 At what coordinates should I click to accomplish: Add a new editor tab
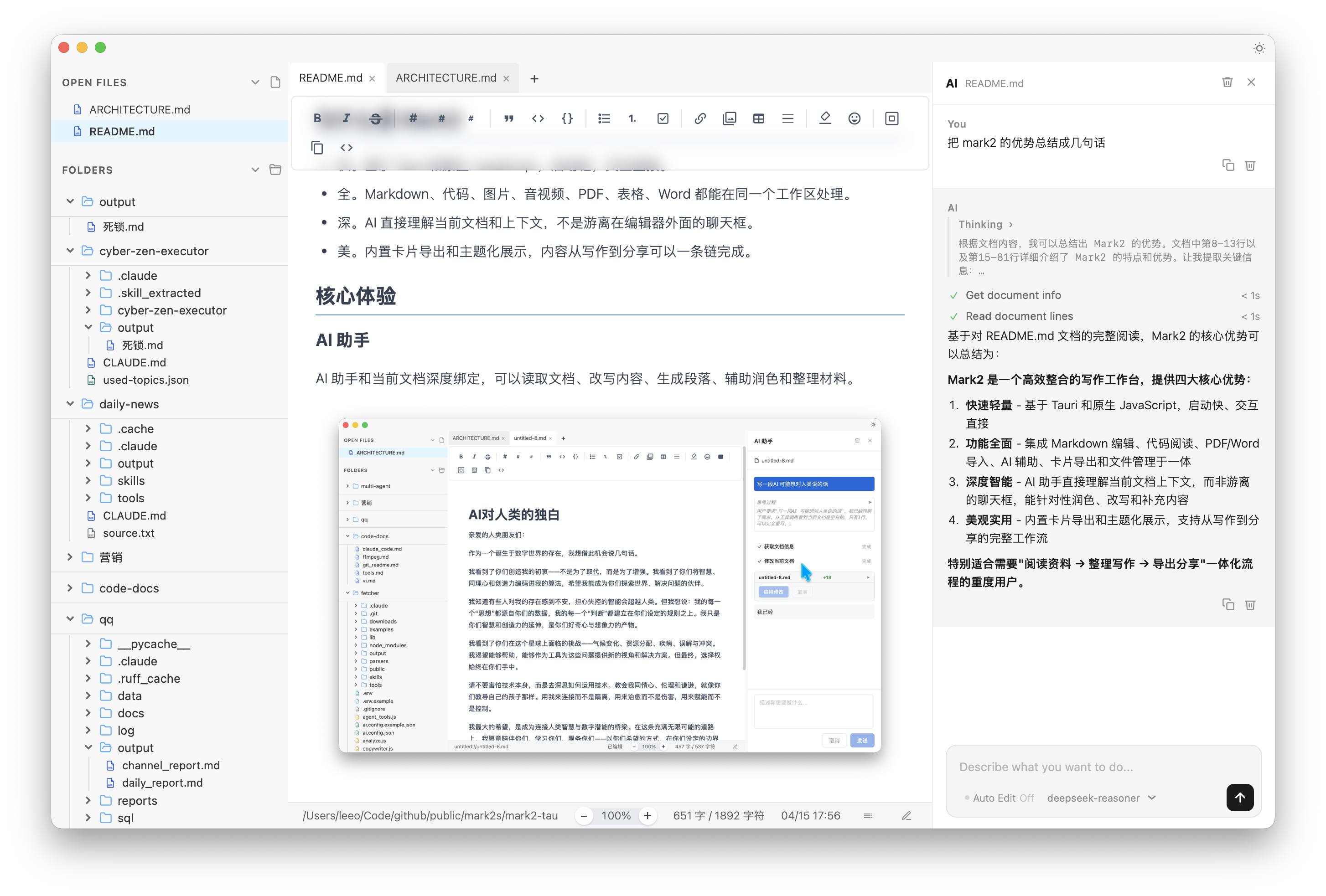534,79
